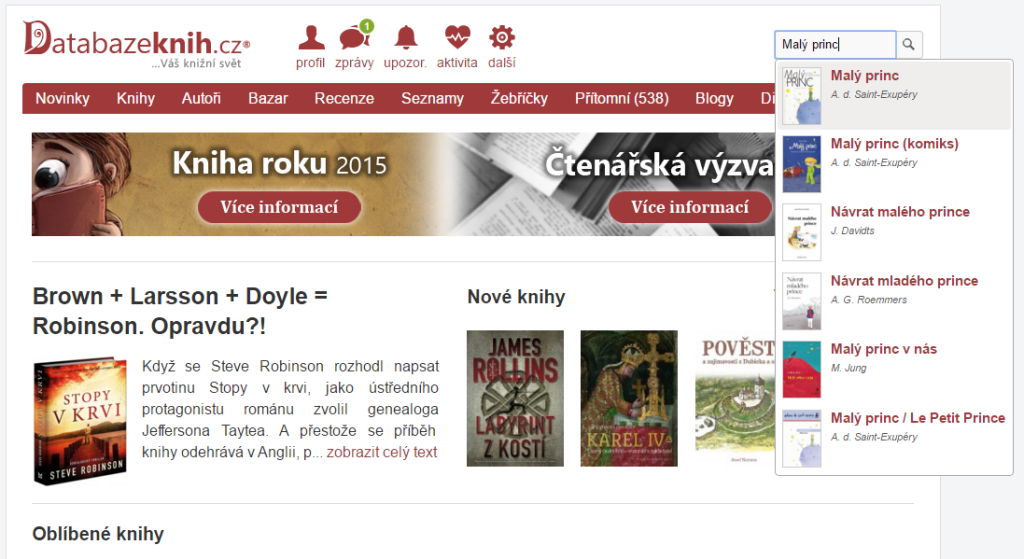Select suggestion Návrat malého prince
The image size is (1024, 559).
(893, 231)
